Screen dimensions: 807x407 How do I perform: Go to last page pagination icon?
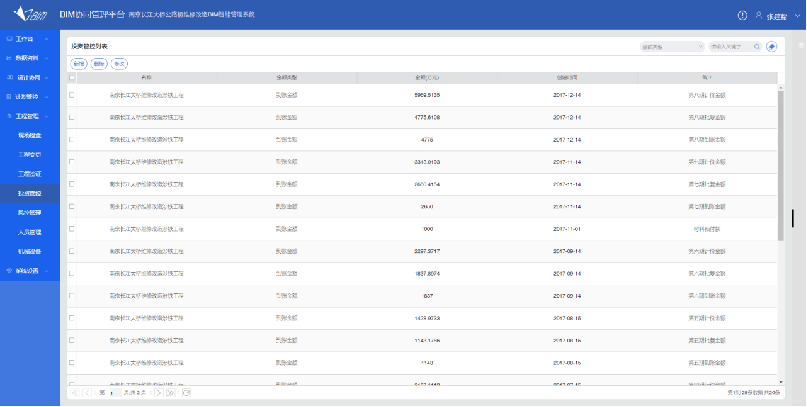tap(170, 393)
